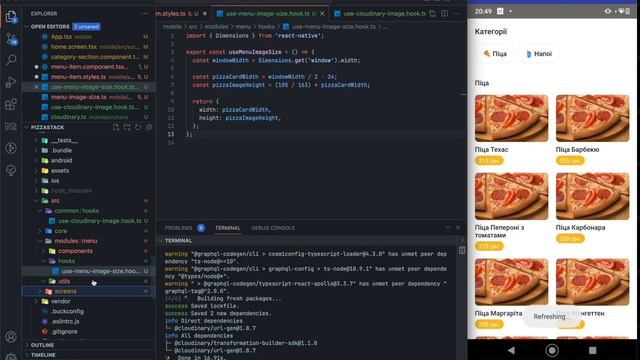Viewport: 640px width, 360px height.
Task: Tap the Піца Карбонара pizza image
Action: [x=592, y=196]
